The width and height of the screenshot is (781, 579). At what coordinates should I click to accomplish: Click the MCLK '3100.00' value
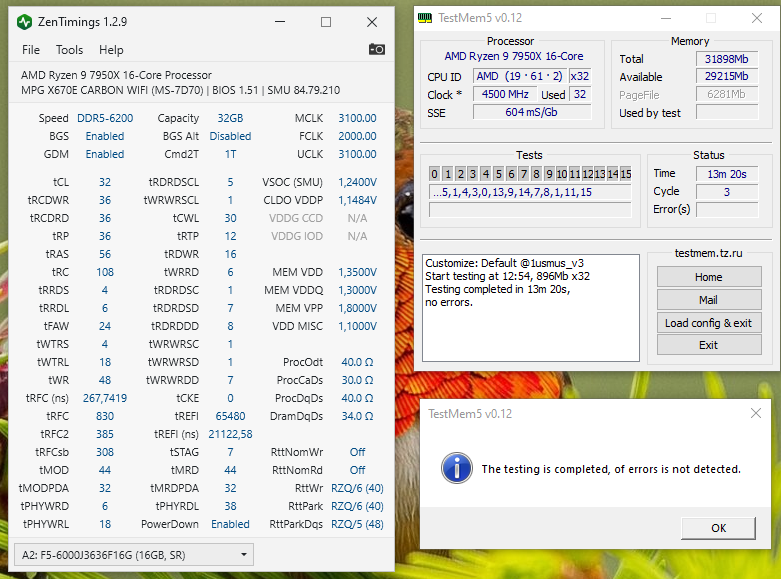click(357, 118)
